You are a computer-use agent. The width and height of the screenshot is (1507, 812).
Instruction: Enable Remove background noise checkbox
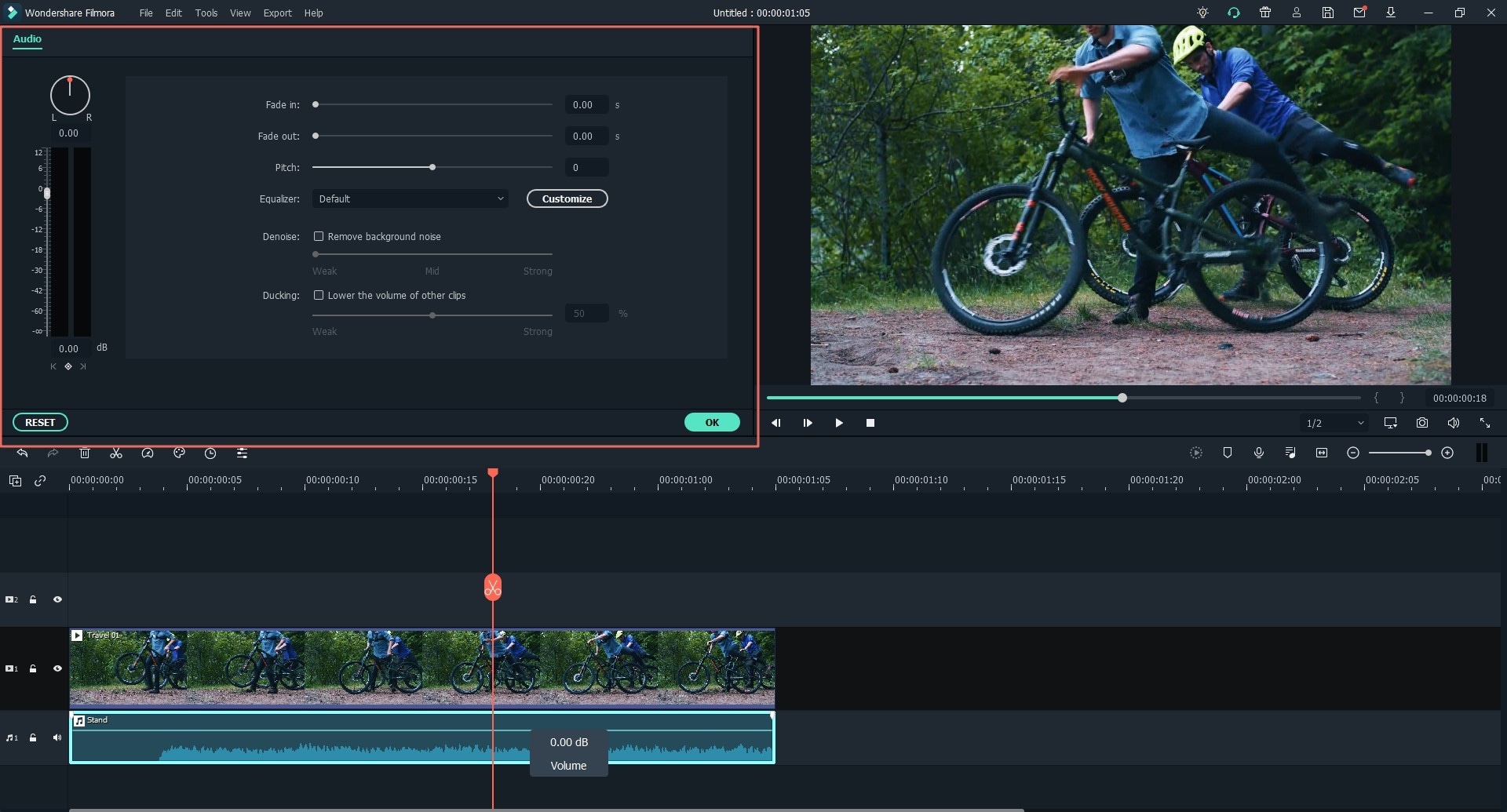(319, 236)
